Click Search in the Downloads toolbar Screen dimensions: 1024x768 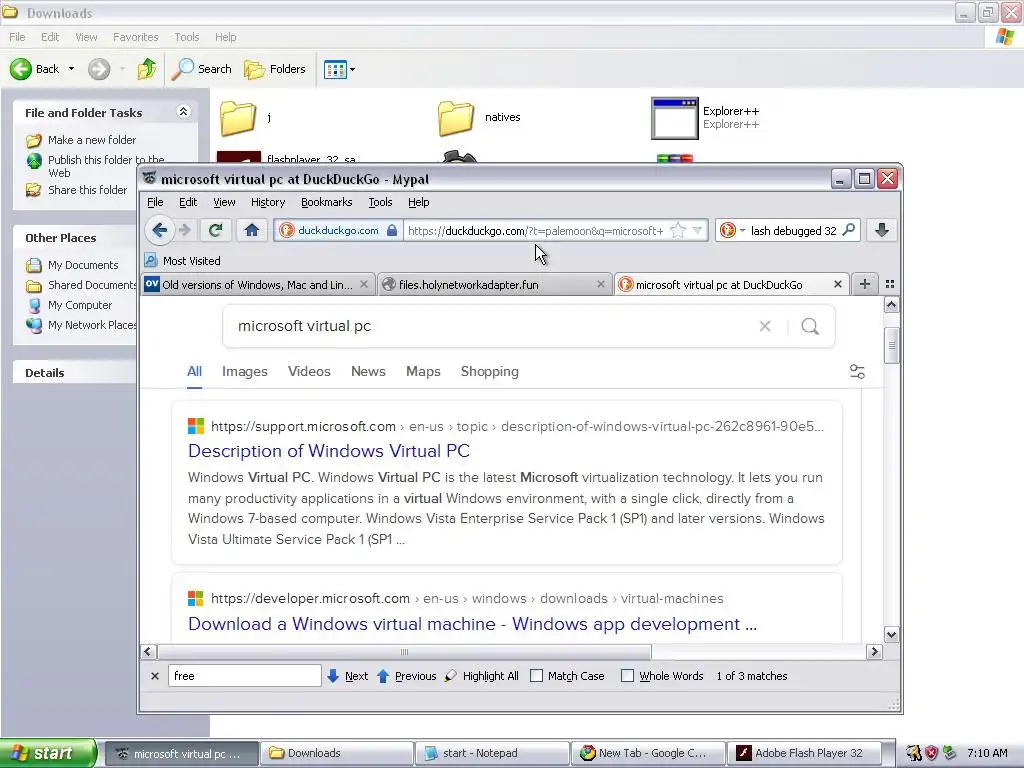point(201,69)
